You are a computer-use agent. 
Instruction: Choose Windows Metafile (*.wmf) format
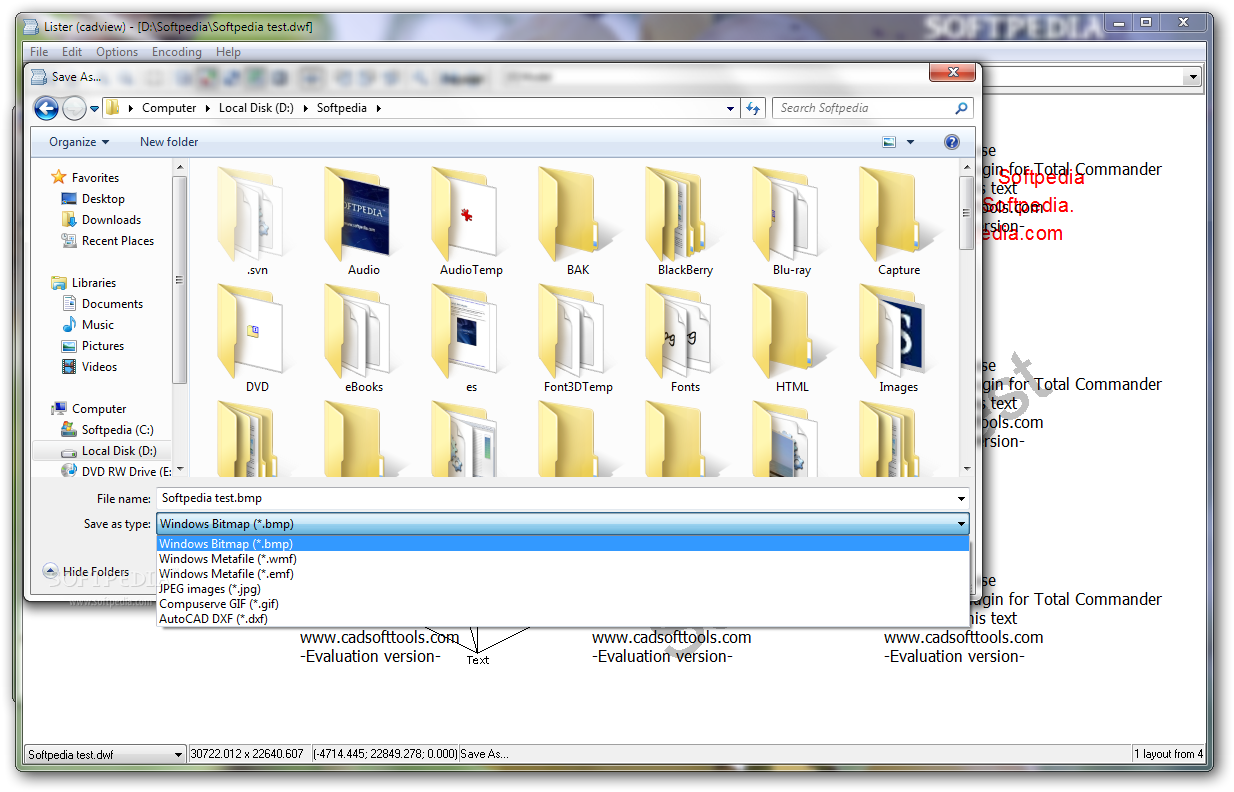(x=563, y=559)
